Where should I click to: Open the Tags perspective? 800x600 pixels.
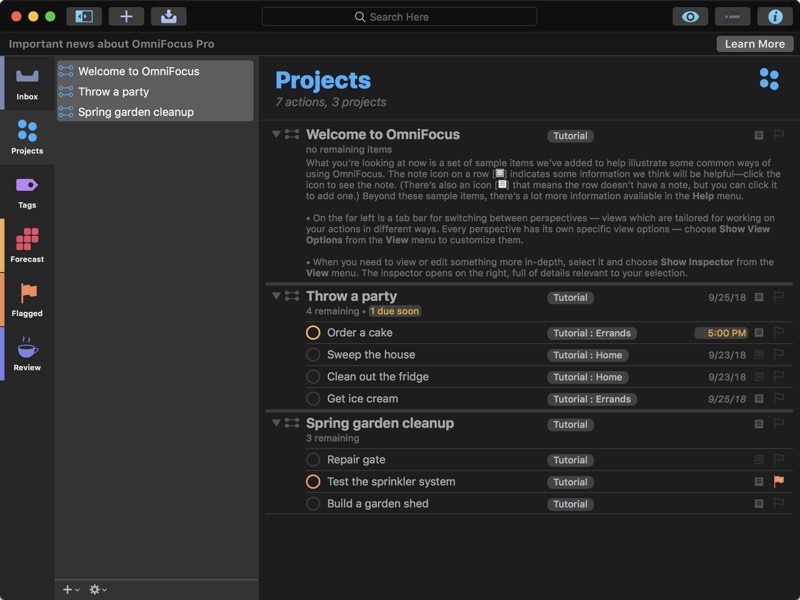pos(27,192)
